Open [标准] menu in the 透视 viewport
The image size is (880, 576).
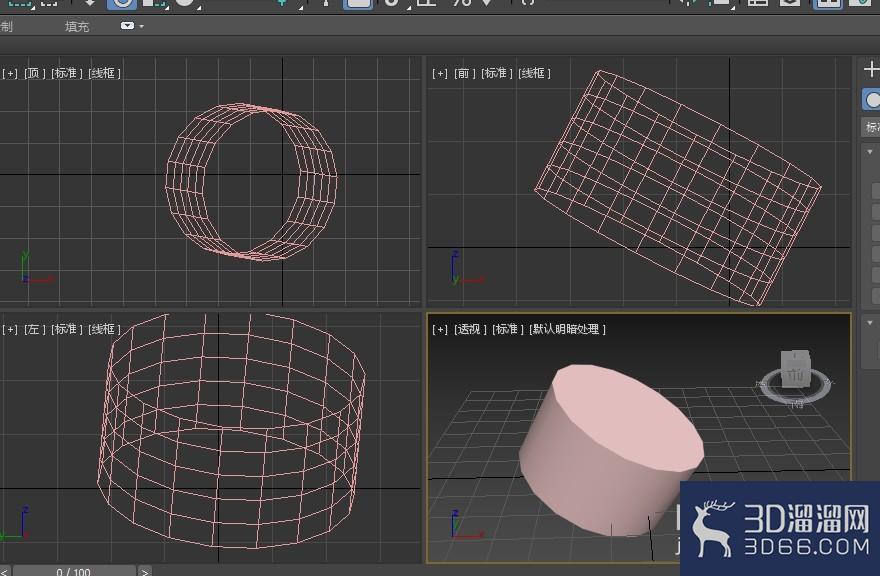[508, 329]
